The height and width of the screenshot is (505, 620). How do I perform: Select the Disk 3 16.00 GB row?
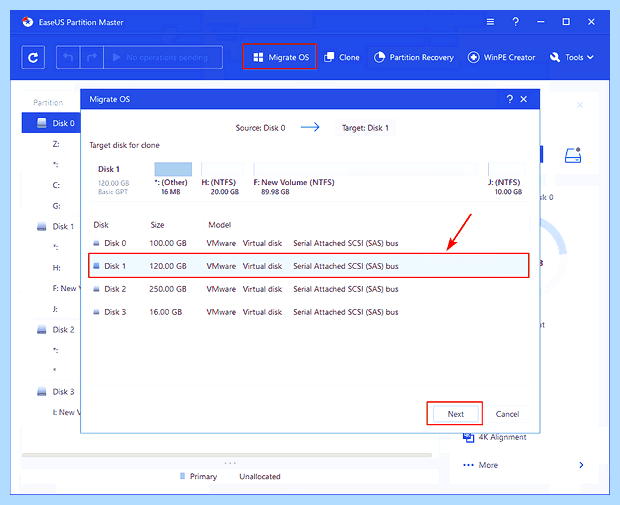click(309, 312)
